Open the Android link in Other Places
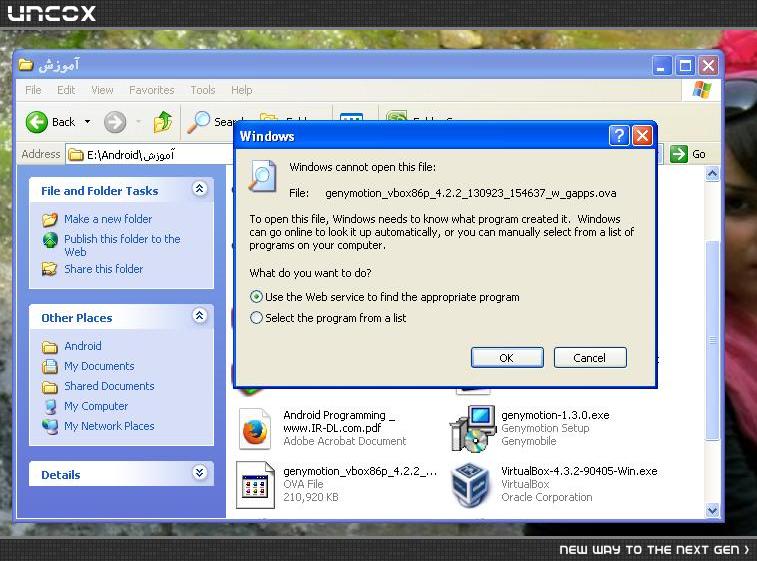757x561 pixels. (83, 346)
